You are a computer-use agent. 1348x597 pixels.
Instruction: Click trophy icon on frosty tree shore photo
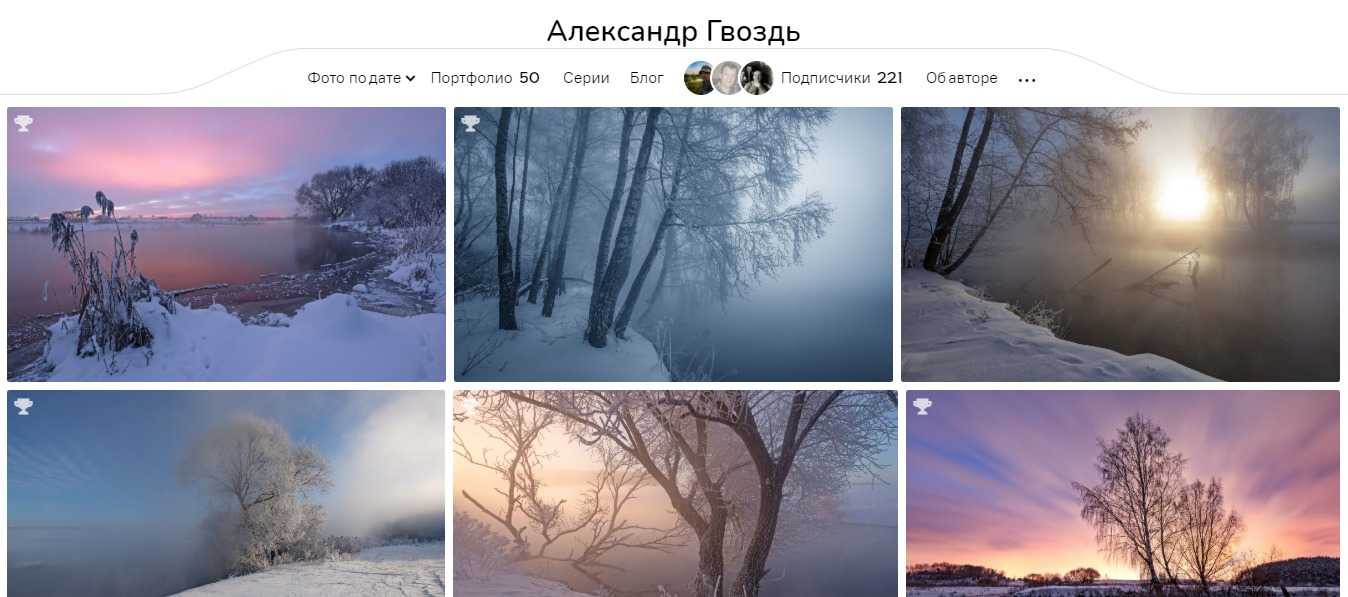coord(23,406)
